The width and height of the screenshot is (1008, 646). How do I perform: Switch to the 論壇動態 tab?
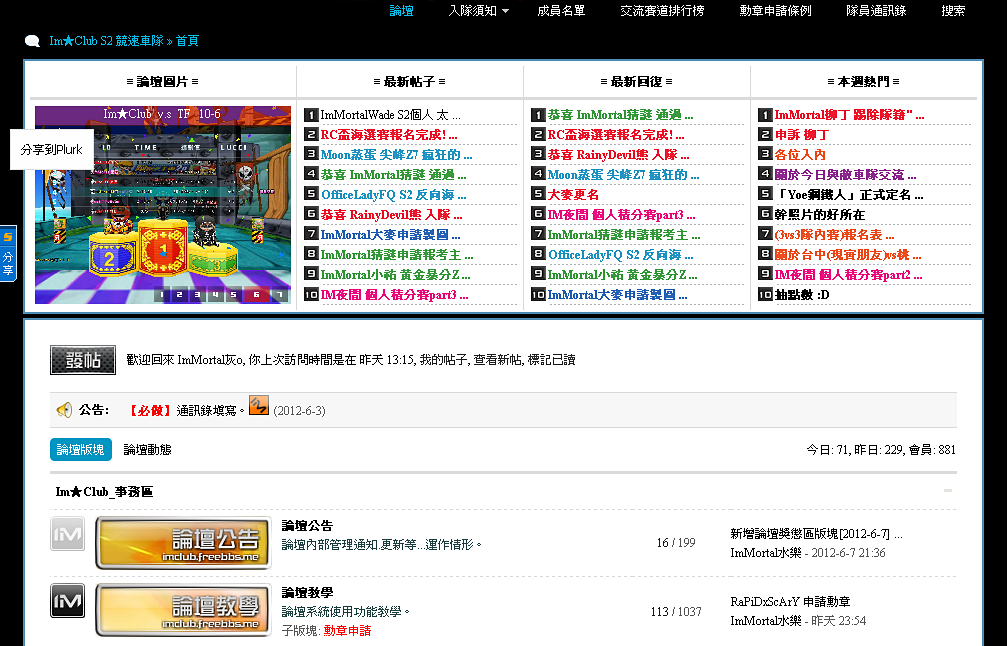point(147,450)
